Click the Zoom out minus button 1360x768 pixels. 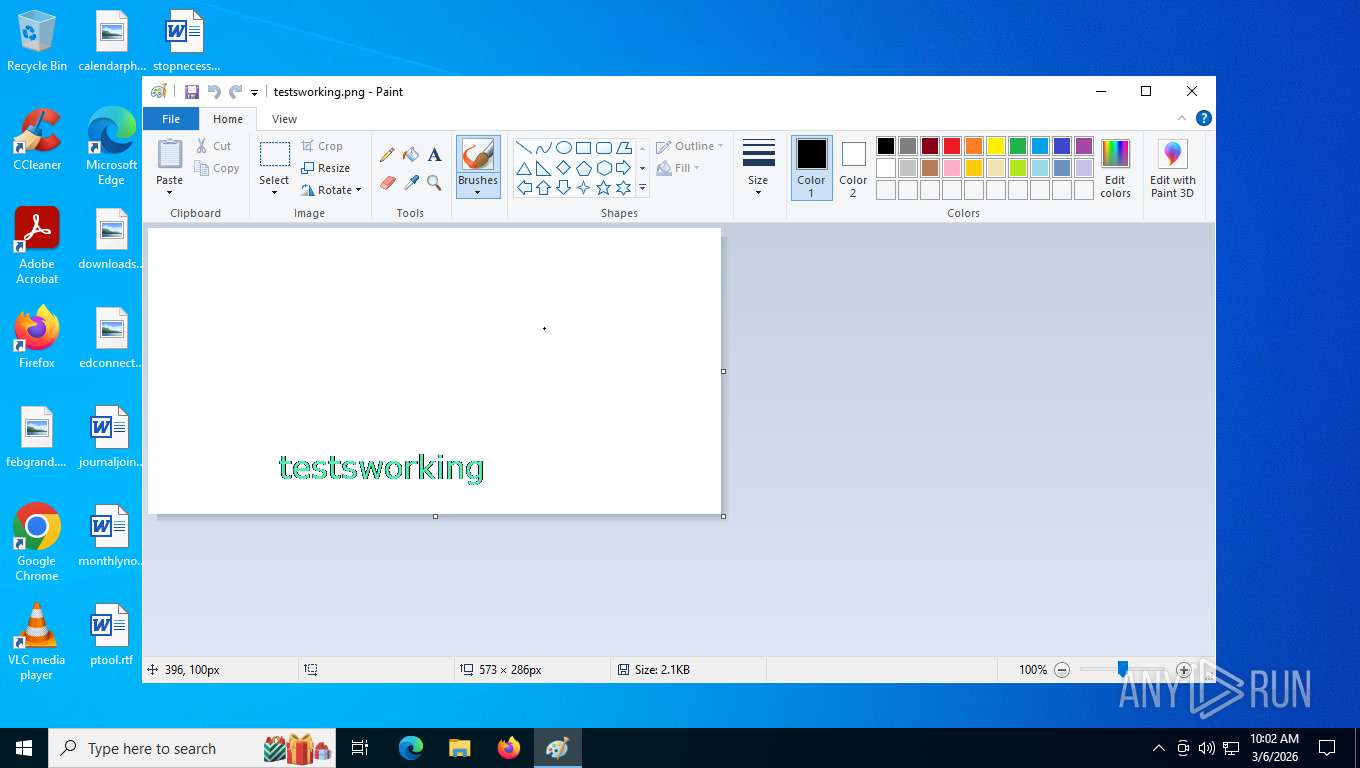(1062, 670)
